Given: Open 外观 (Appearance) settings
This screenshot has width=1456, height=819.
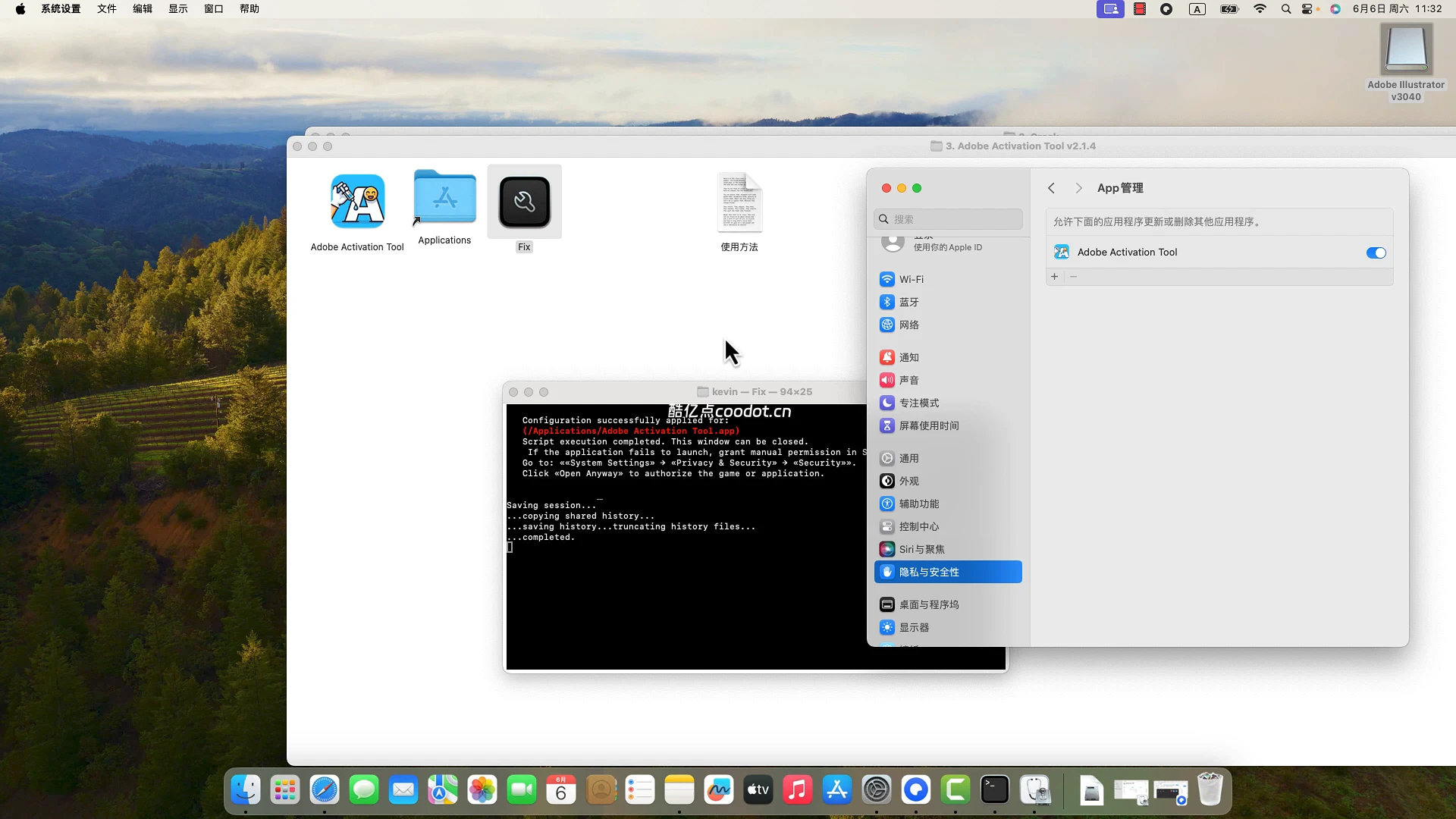Looking at the screenshot, I should tap(948, 481).
